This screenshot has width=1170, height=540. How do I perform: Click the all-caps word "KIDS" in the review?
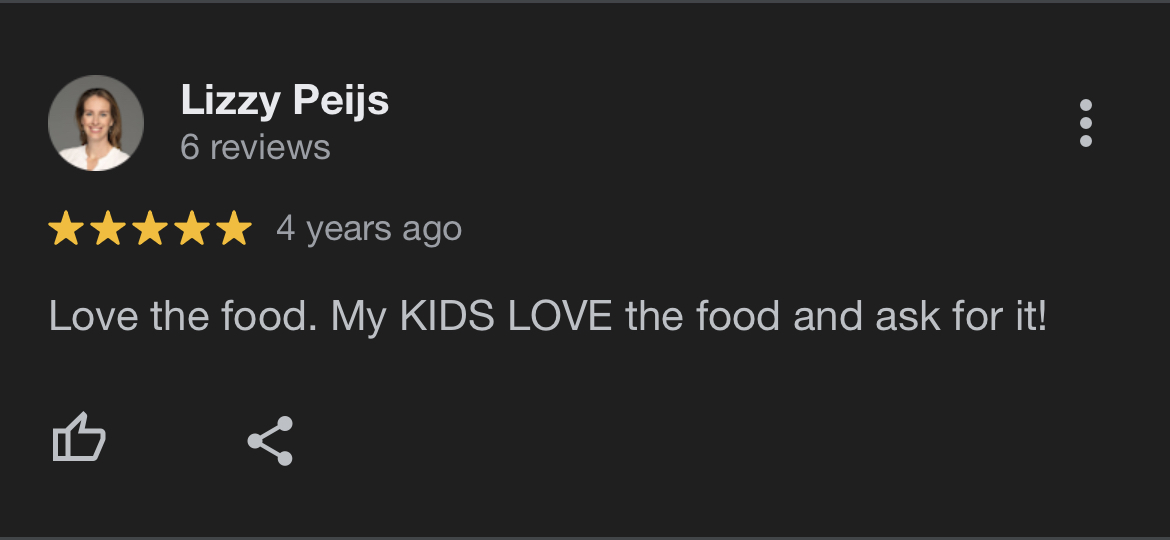pos(448,317)
